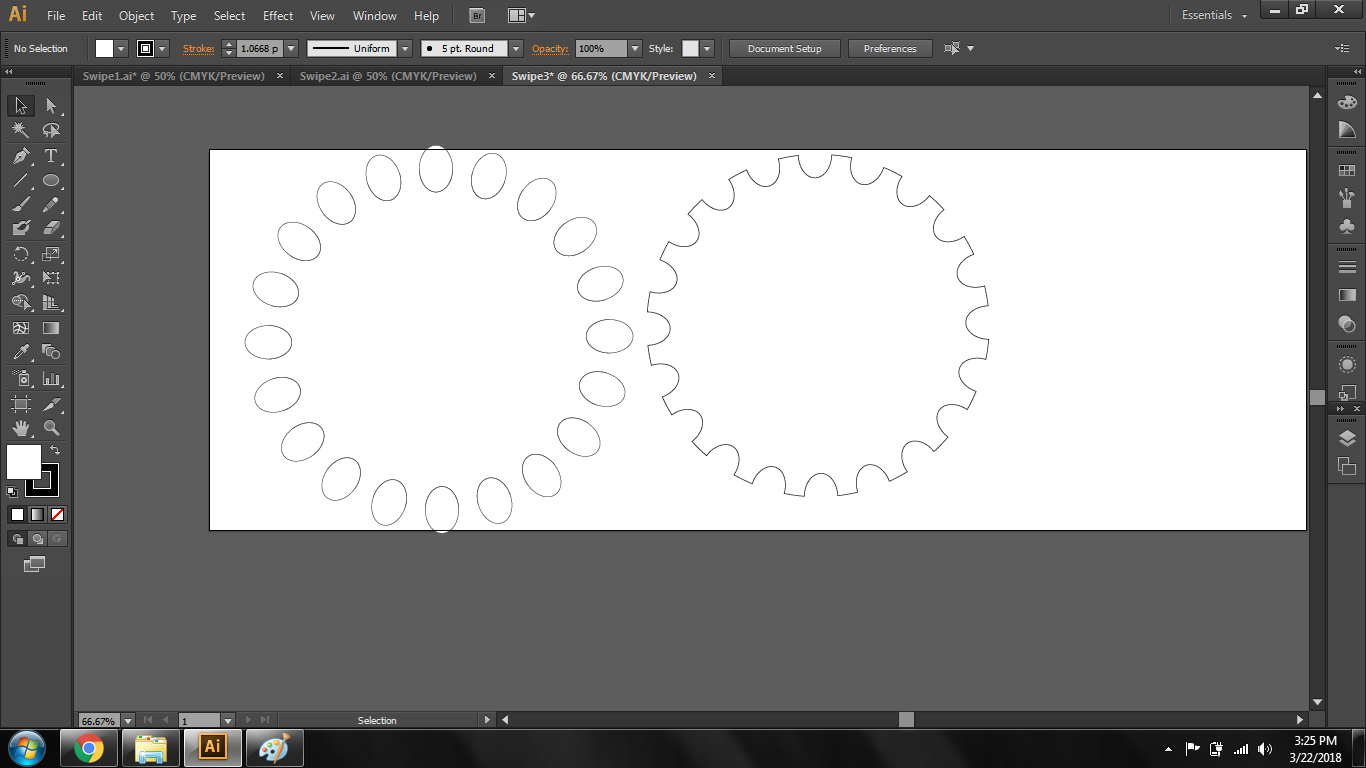Viewport: 1366px width, 768px height.
Task: Select the Pen tool
Action: 20,156
